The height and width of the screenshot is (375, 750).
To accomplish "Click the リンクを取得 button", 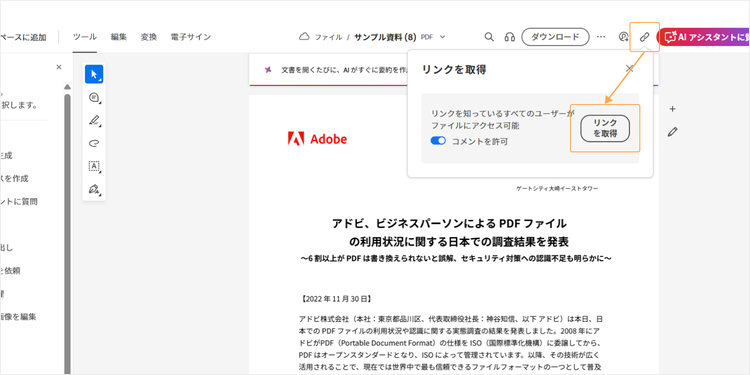I will (605, 128).
